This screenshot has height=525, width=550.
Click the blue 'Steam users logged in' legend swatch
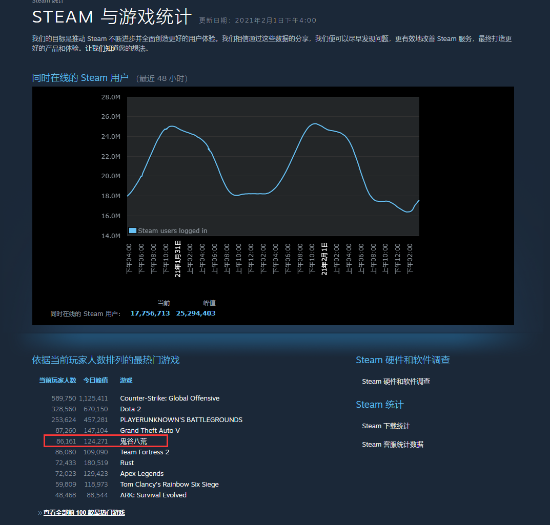pyautogui.click(x=133, y=230)
